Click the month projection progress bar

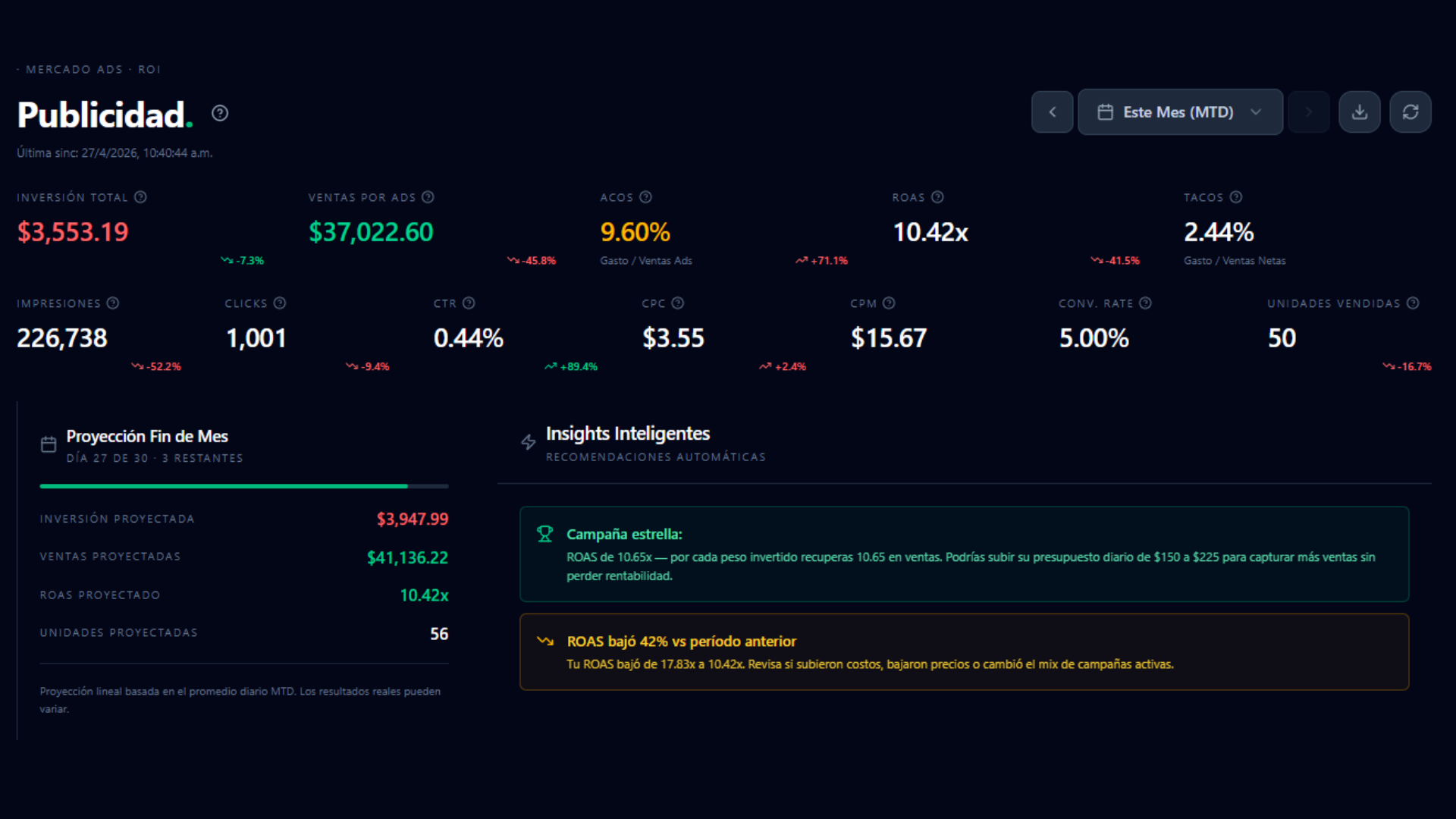click(x=243, y=486)
